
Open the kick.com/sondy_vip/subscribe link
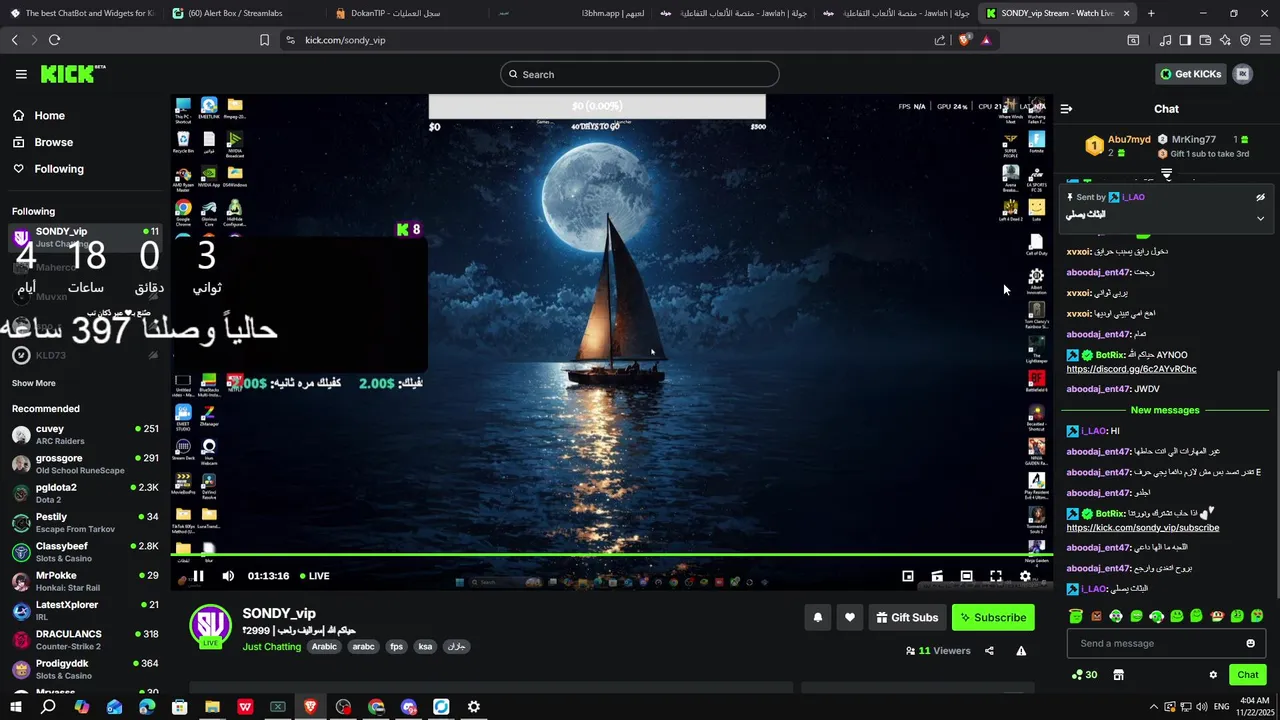click(1143, 528)
